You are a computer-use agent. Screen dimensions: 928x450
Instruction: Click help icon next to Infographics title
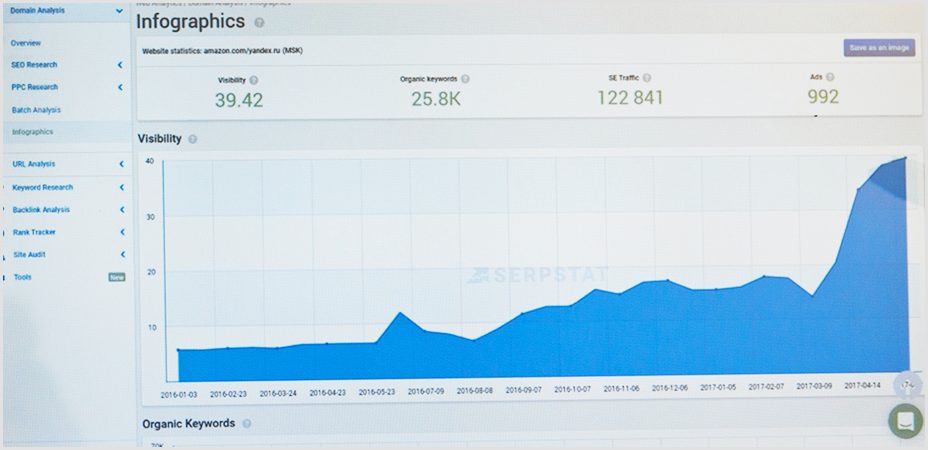[x=260, y=22]
